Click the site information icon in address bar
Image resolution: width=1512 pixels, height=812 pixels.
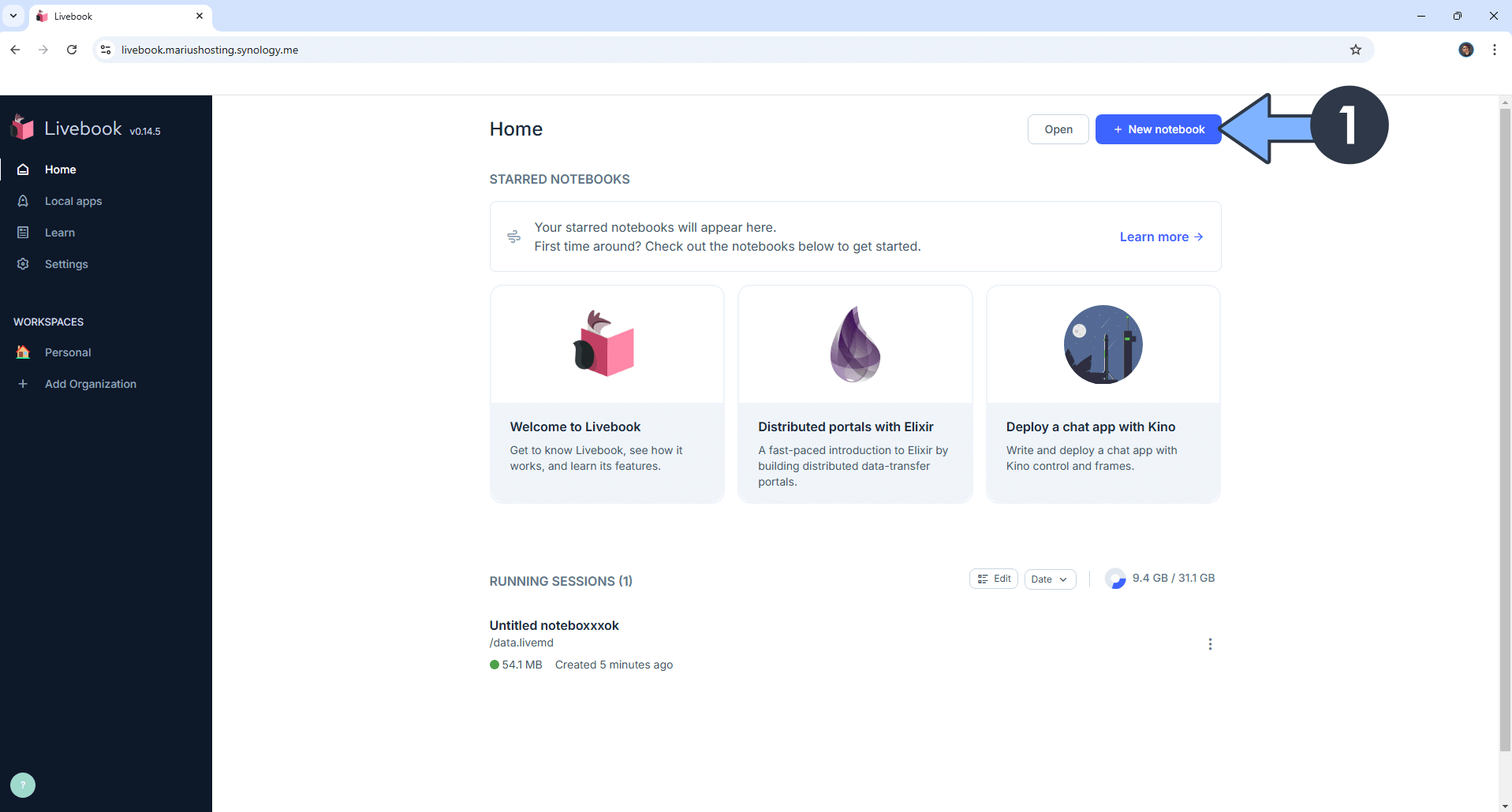(106, 50)
